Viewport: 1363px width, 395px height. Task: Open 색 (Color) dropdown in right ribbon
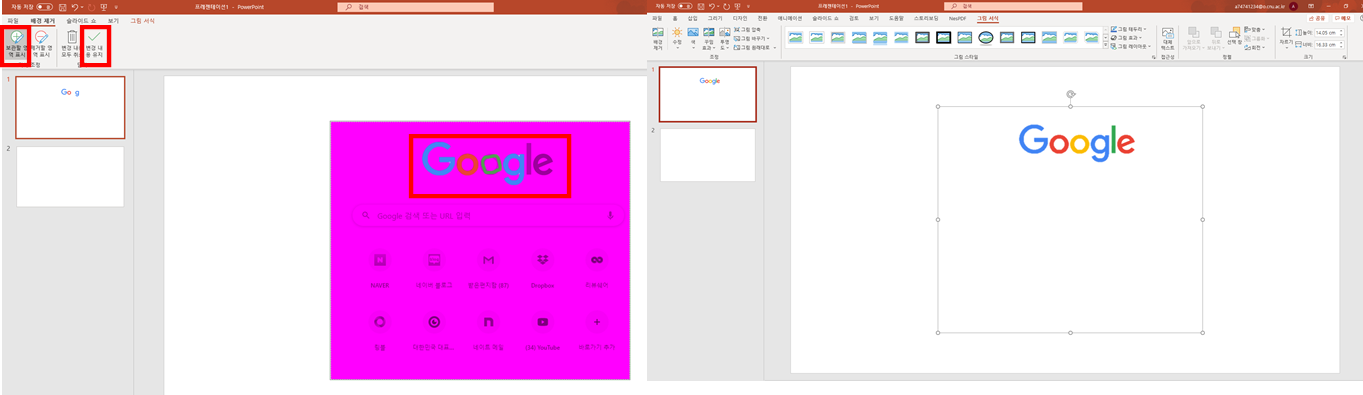click(693, 39)
